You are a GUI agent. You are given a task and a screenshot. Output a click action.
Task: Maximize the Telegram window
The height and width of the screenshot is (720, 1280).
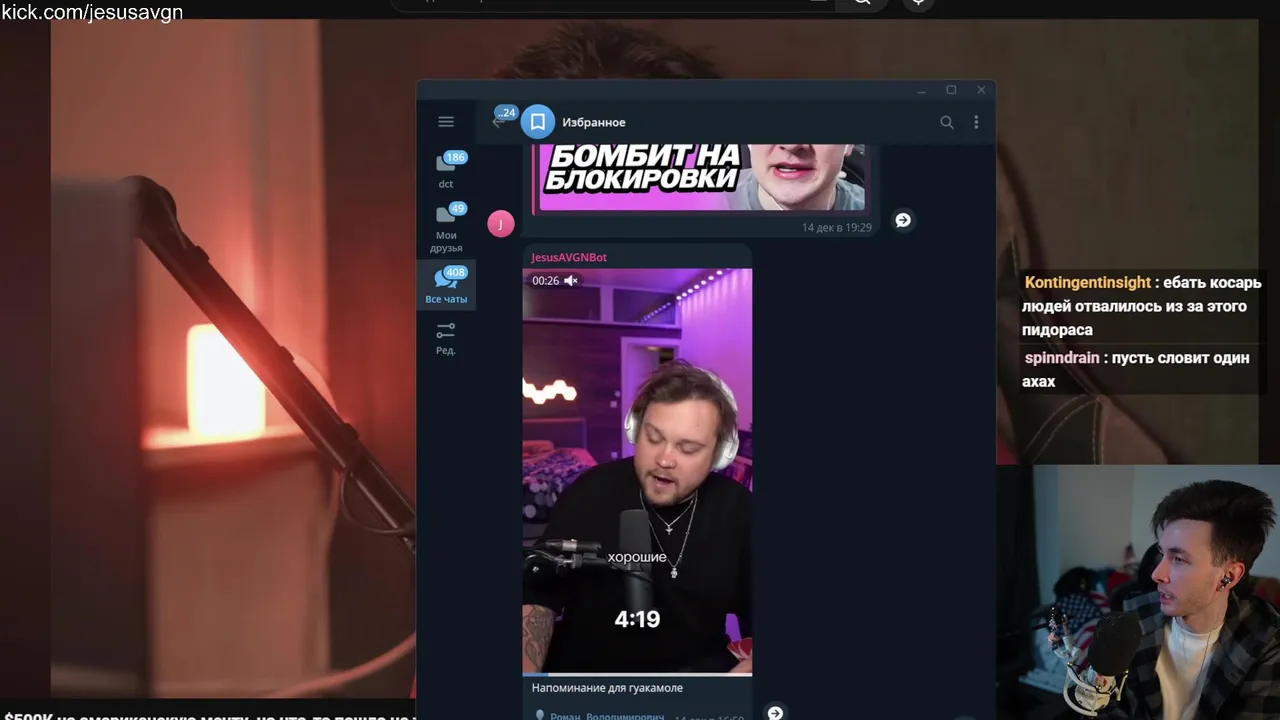point(951,90)
